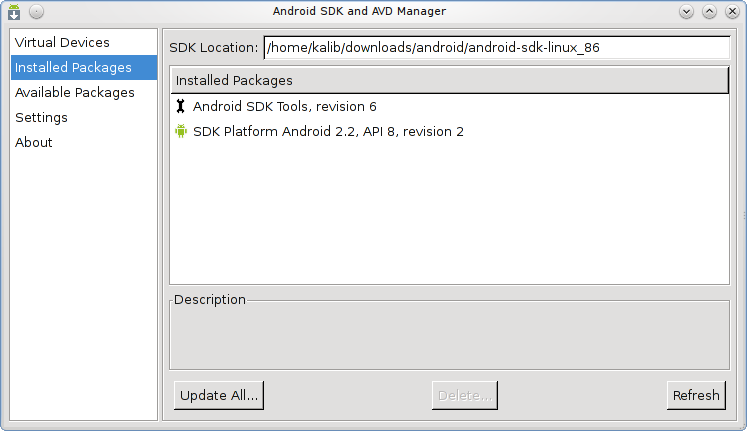Click the Description panel area
Screen dimensions: 747x431
pyautogui.click(x=449, y=335)
